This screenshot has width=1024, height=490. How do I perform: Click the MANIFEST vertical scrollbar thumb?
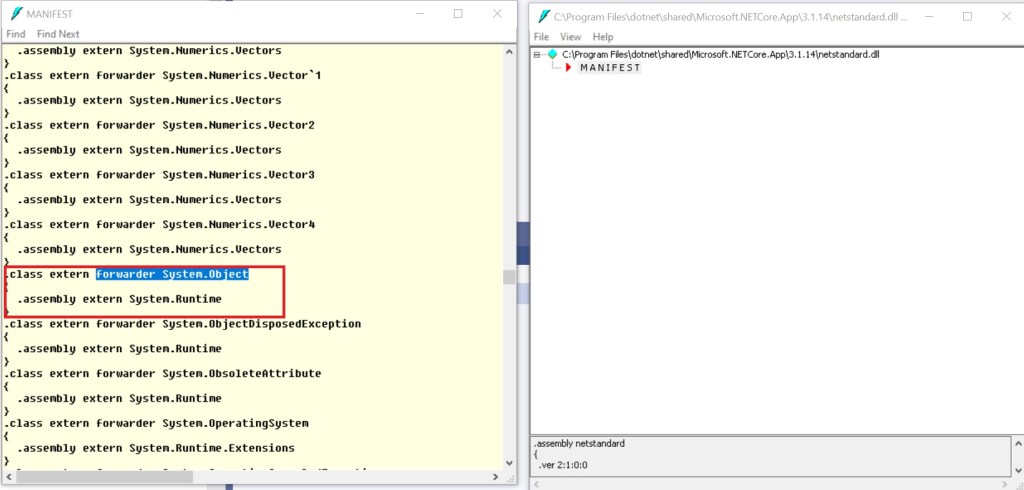510,277
